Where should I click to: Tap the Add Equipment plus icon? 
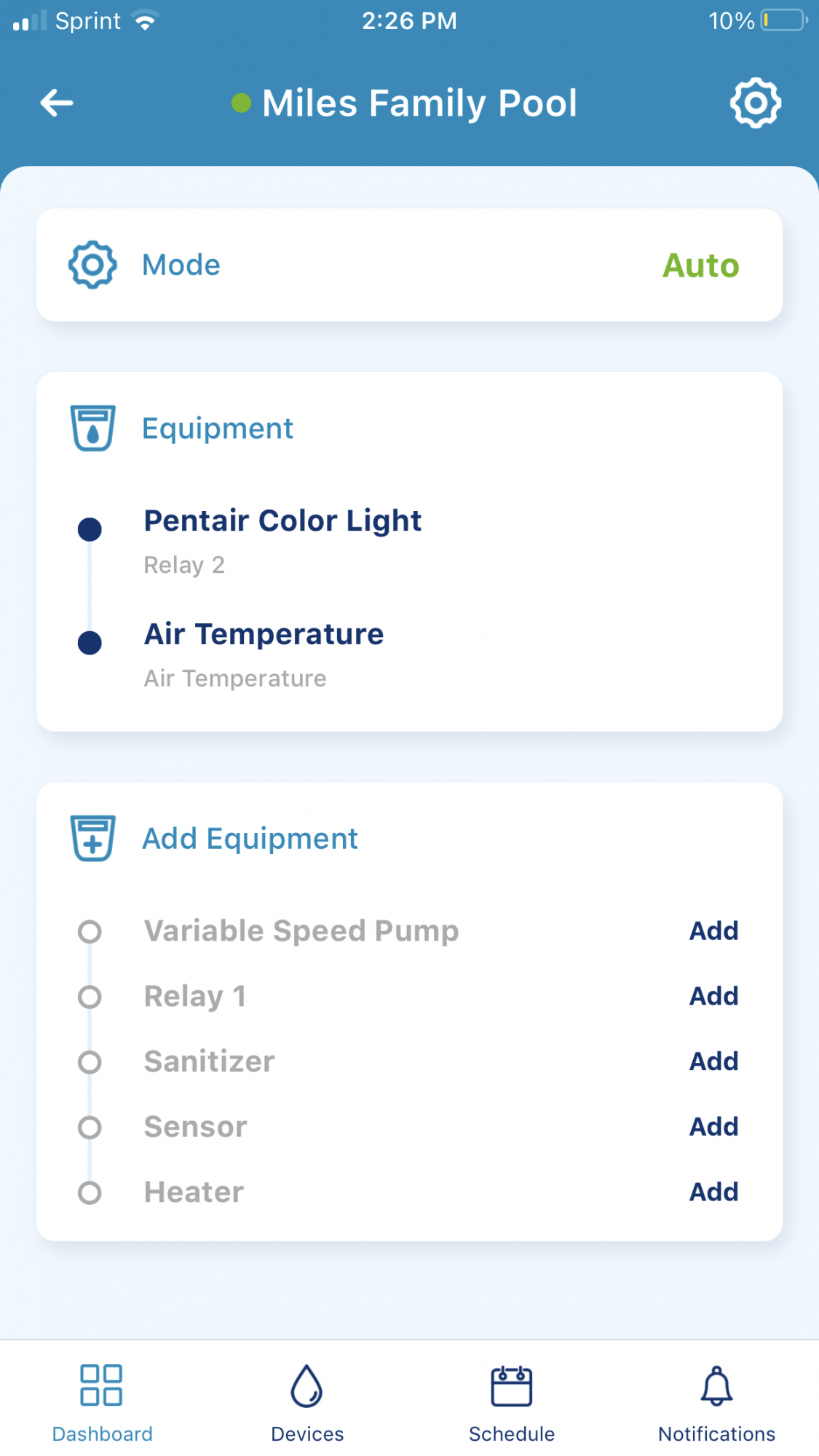pos(92,838)
